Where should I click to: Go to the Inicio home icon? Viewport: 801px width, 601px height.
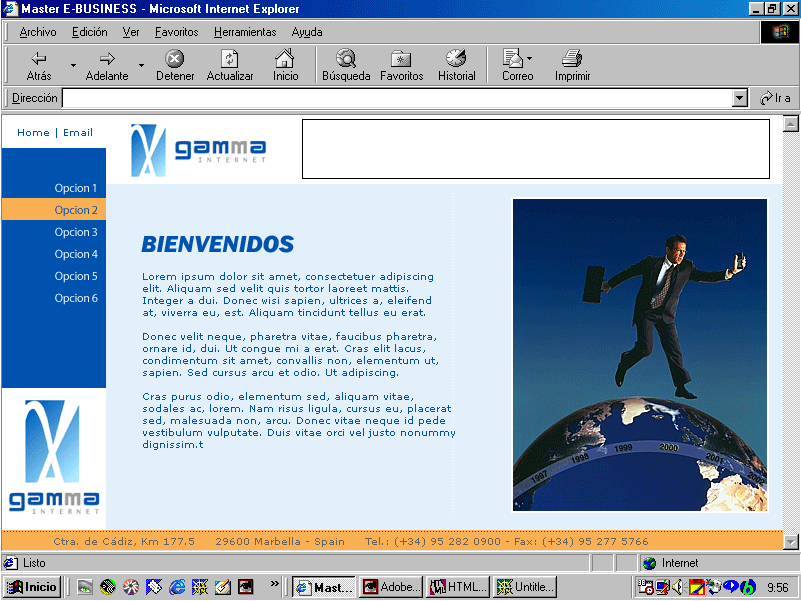coord(285,59)
